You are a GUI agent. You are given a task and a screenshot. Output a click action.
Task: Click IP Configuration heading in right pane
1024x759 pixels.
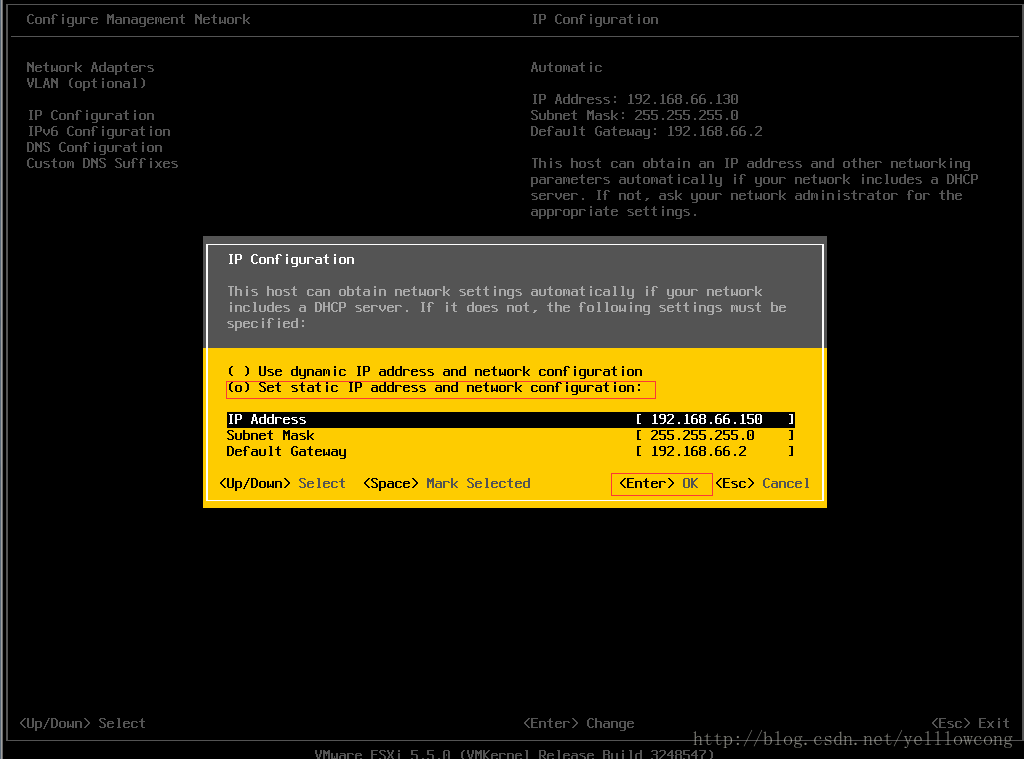click(595, 20)
